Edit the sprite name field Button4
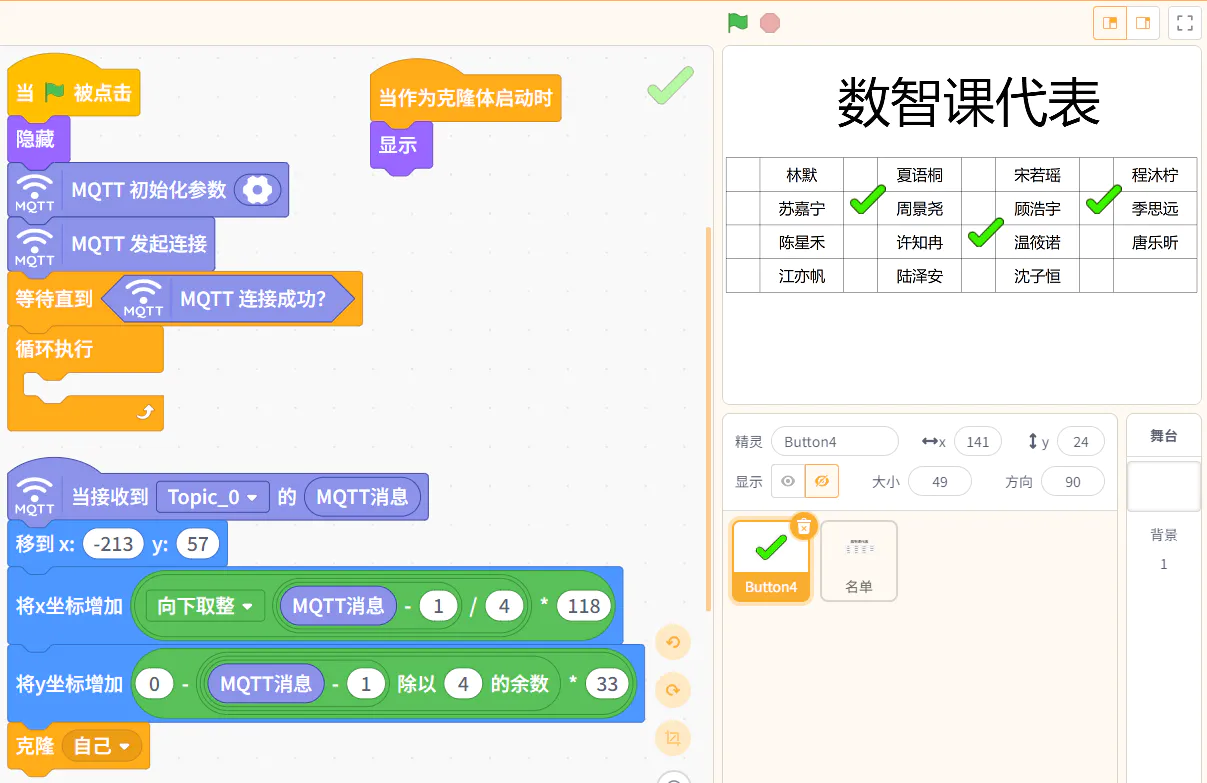 pyautogui.click(x=835, y=442)
